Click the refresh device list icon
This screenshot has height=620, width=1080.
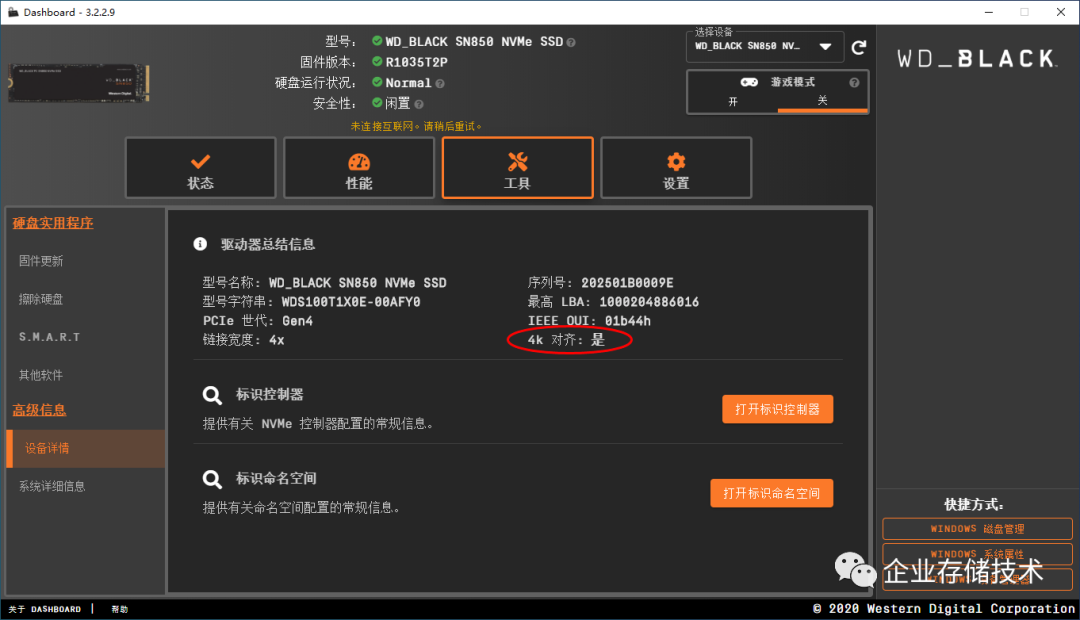[x=858, y=48]
